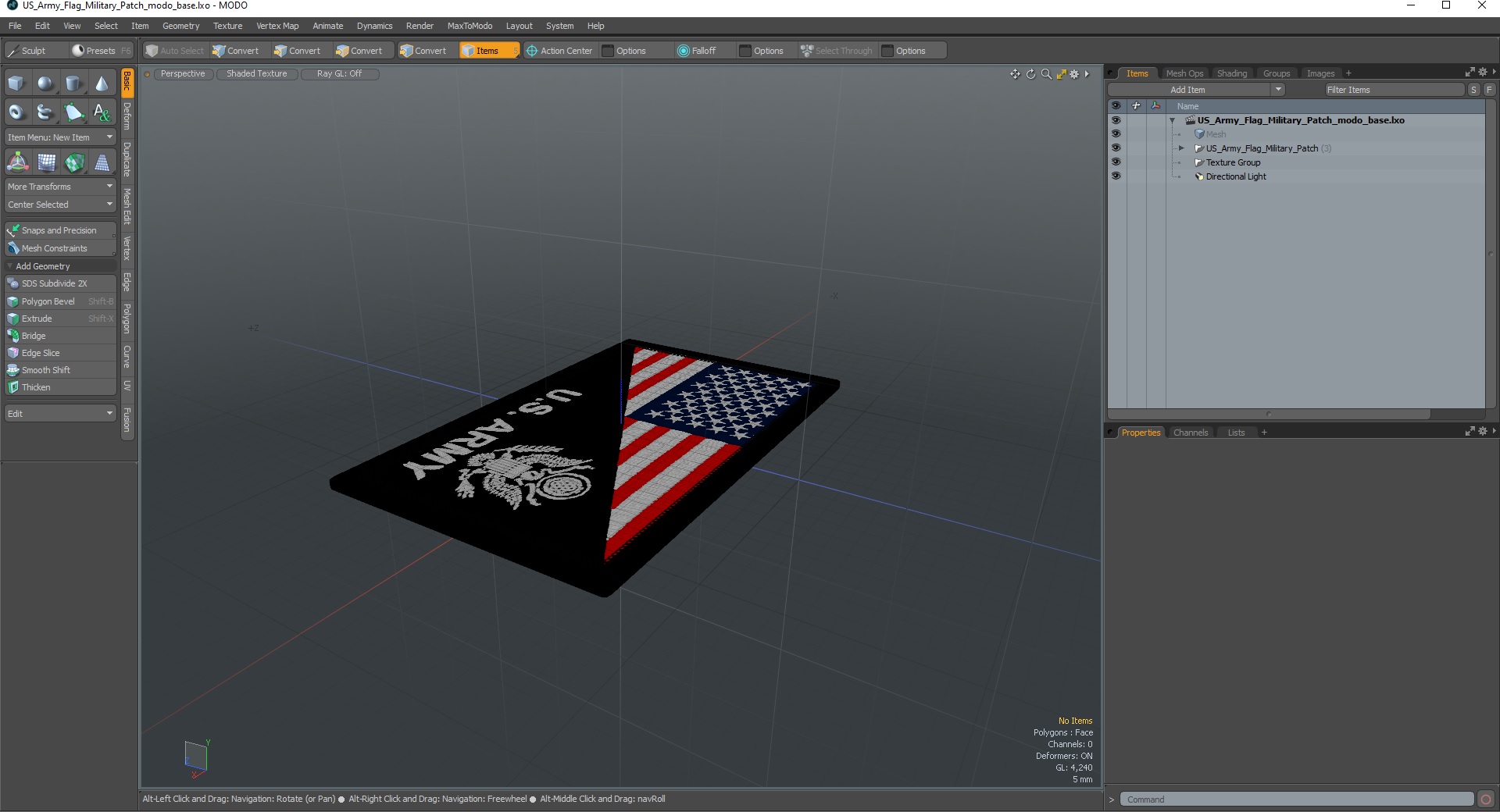Screen dimensions: 1500x812
Task: Toggle the S filter button
Action: pos(1474,90)
